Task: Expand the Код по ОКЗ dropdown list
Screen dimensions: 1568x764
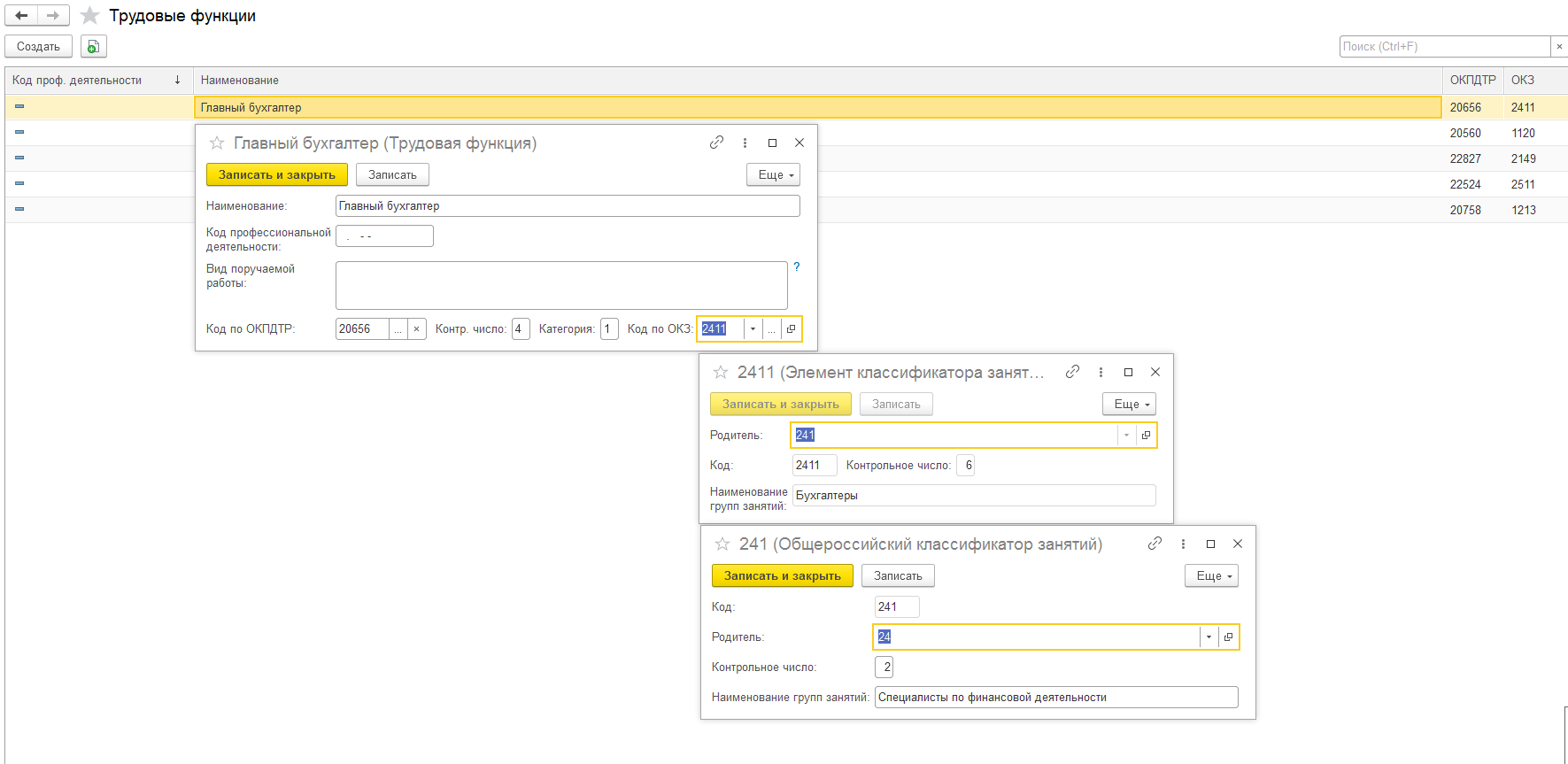Action: click(753, 328)
